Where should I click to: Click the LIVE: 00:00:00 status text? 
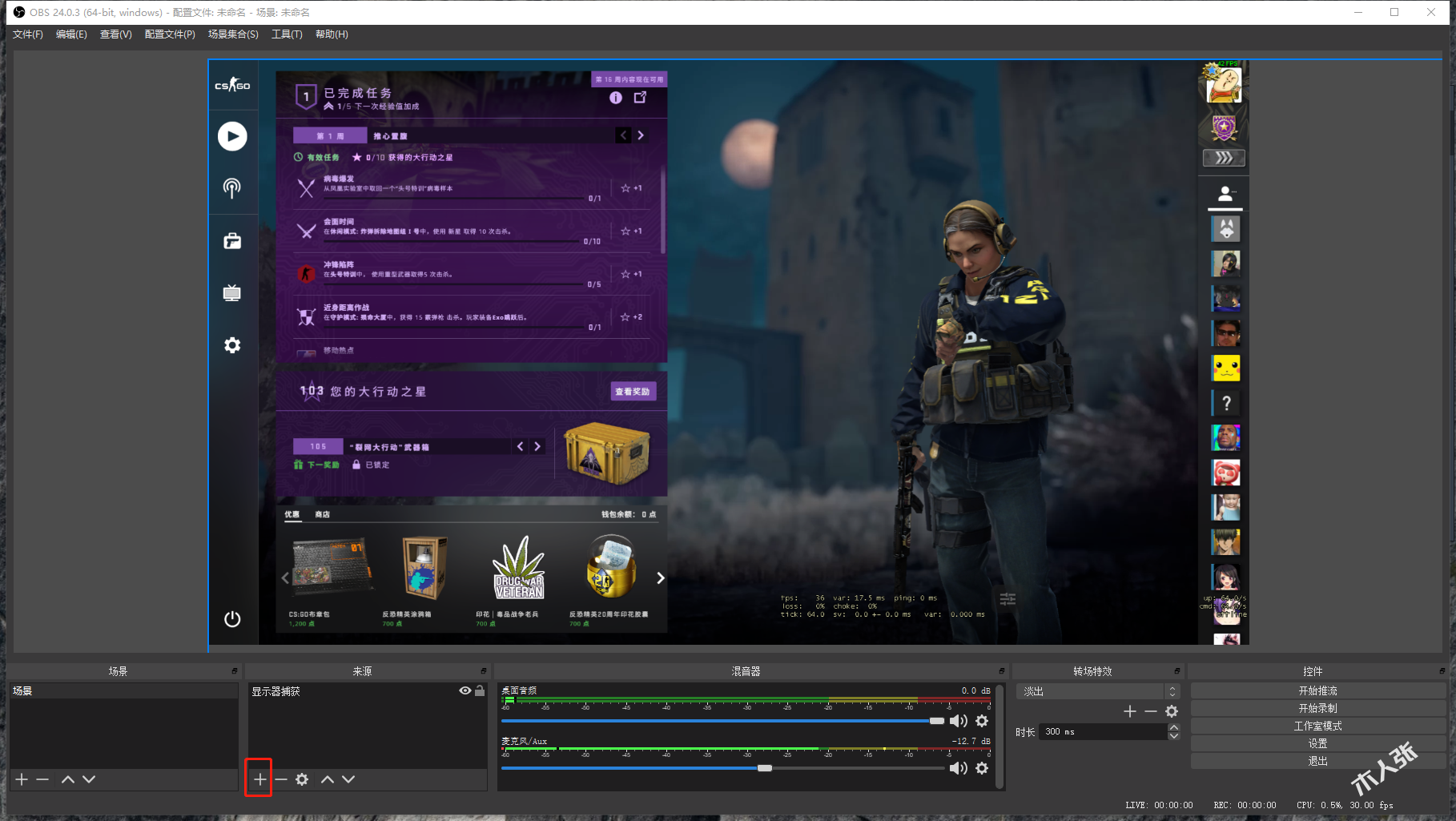point(1159,805)
